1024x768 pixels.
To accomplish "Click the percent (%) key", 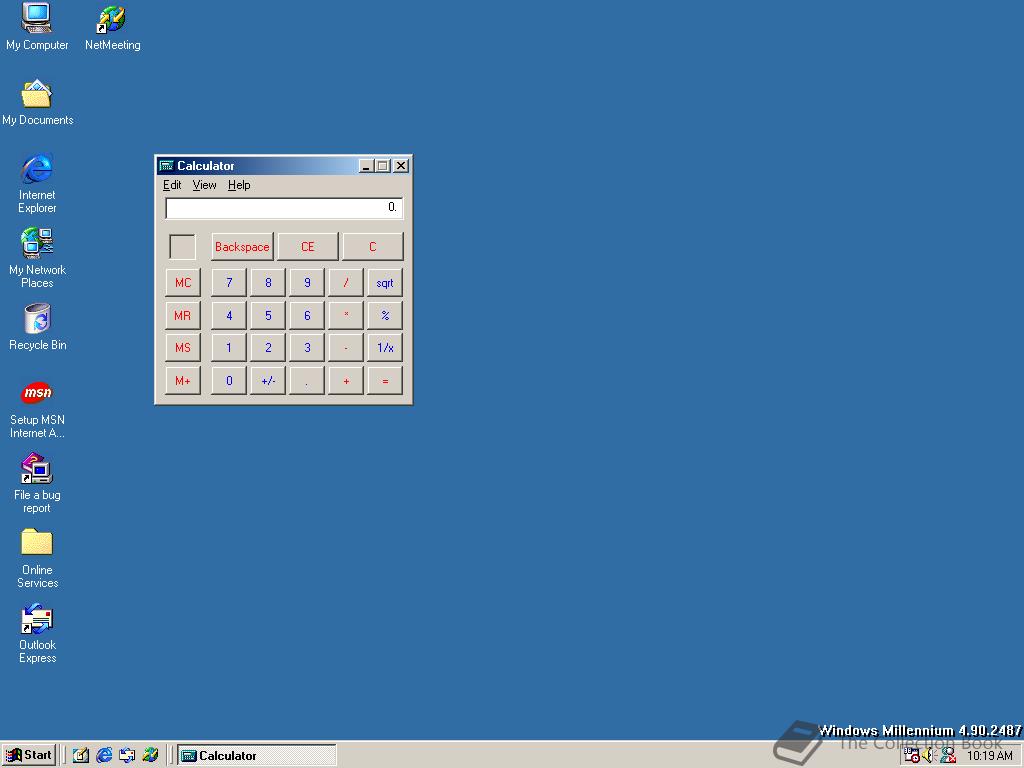I will coord(385,315).
